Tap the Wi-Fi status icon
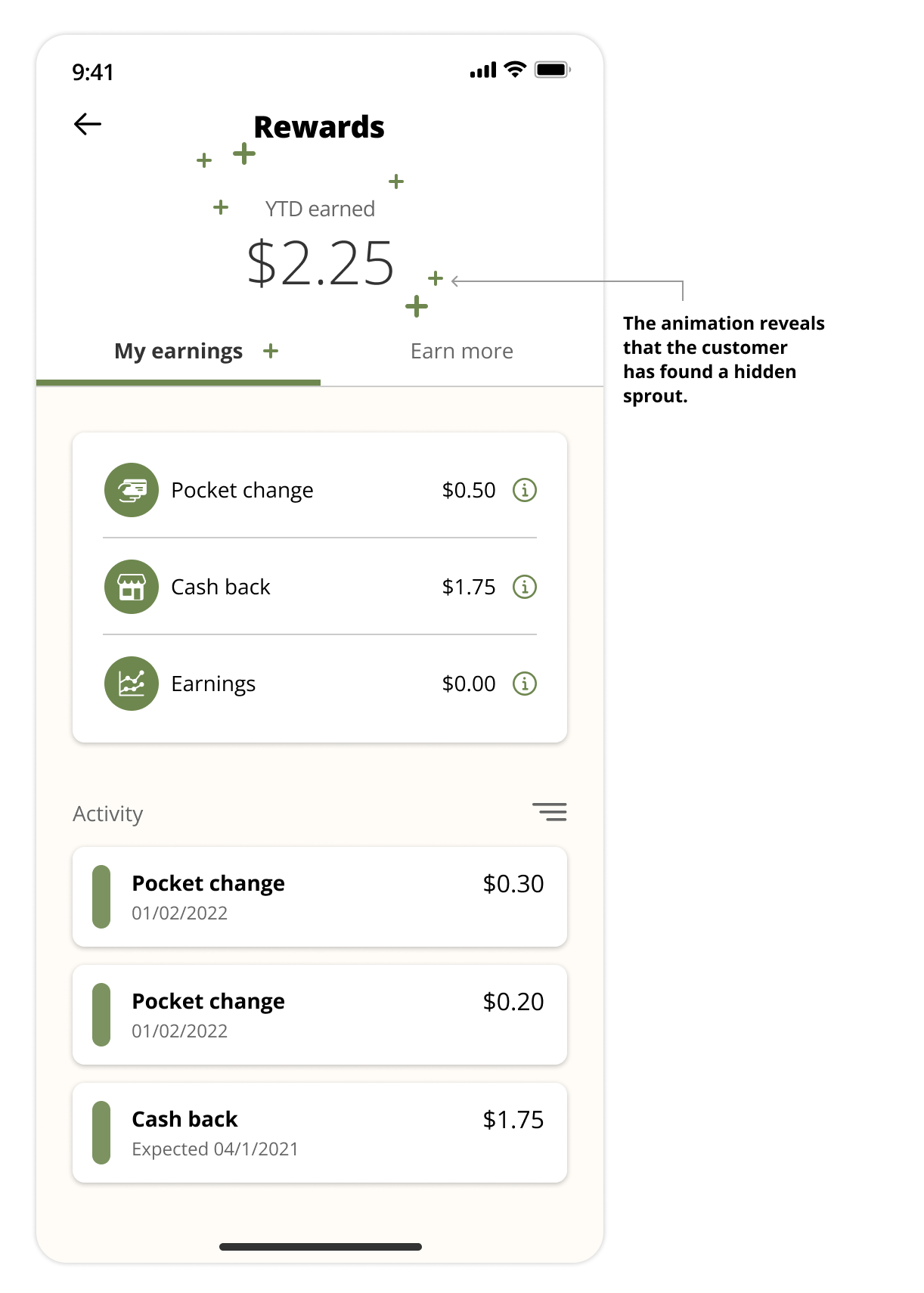 coord(515,70)
